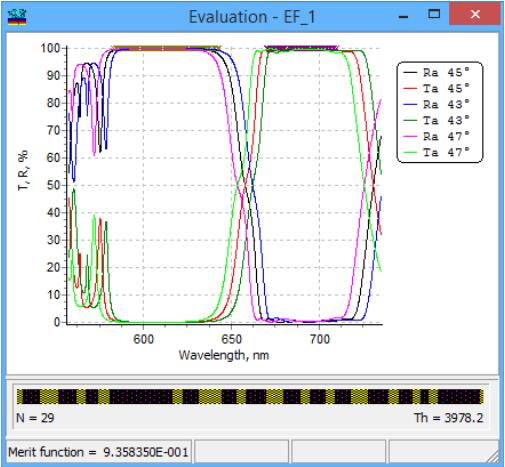The image size is (505, 467).
Task: Maximize the Evaluation window
Action: (434, 14)
